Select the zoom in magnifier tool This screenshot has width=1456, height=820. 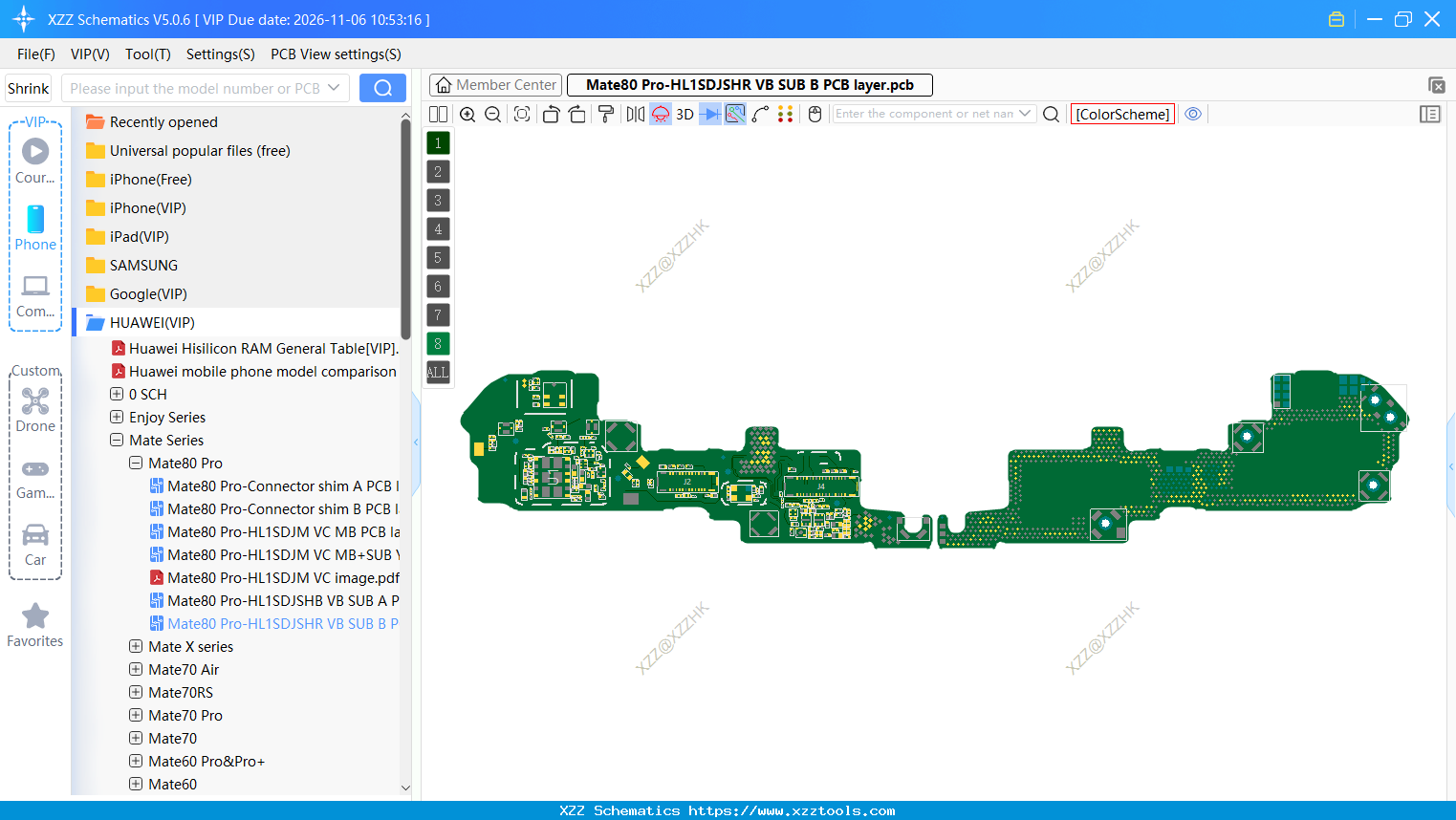(x=467, y=114)
